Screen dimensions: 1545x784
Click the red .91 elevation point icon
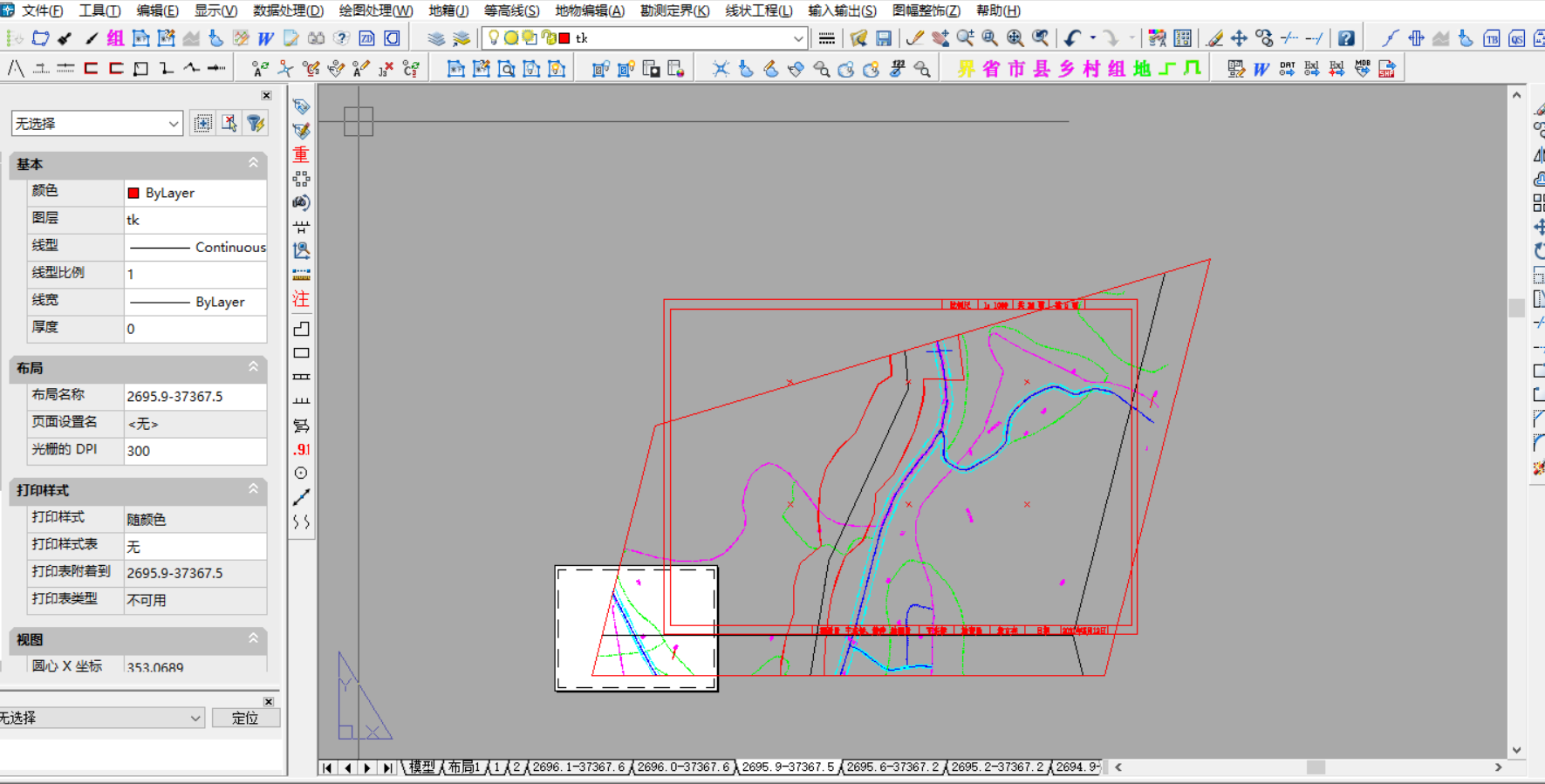click(301, 450)
